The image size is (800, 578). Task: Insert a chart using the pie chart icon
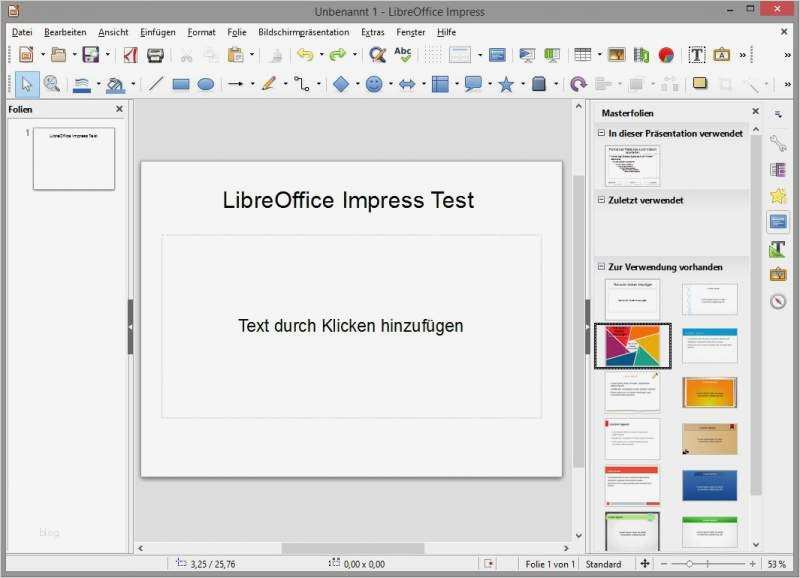pos(667,57)
